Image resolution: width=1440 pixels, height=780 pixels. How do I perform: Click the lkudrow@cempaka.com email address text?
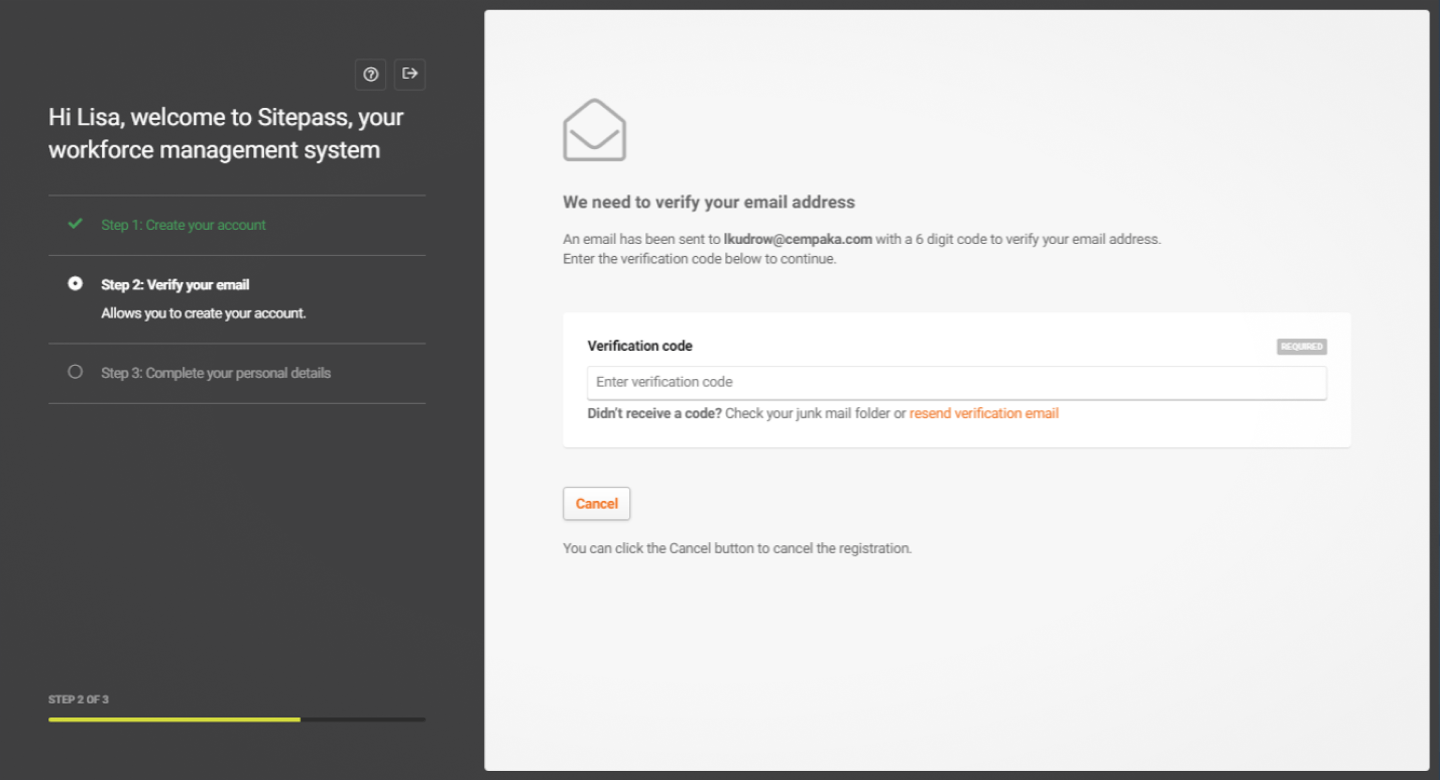point(798,240)
